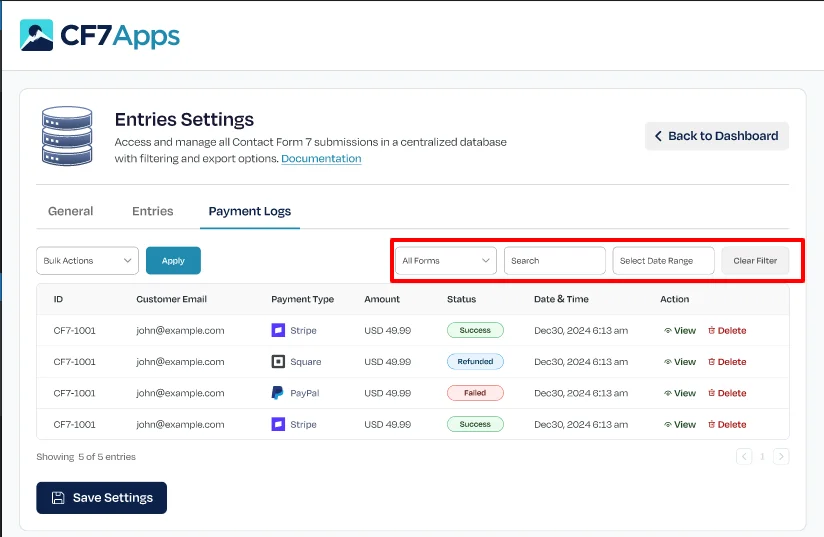This screenshot has width=824, height=537.
Task: Open the All Forms filter dropdown
Action: (x=446, y=261)
